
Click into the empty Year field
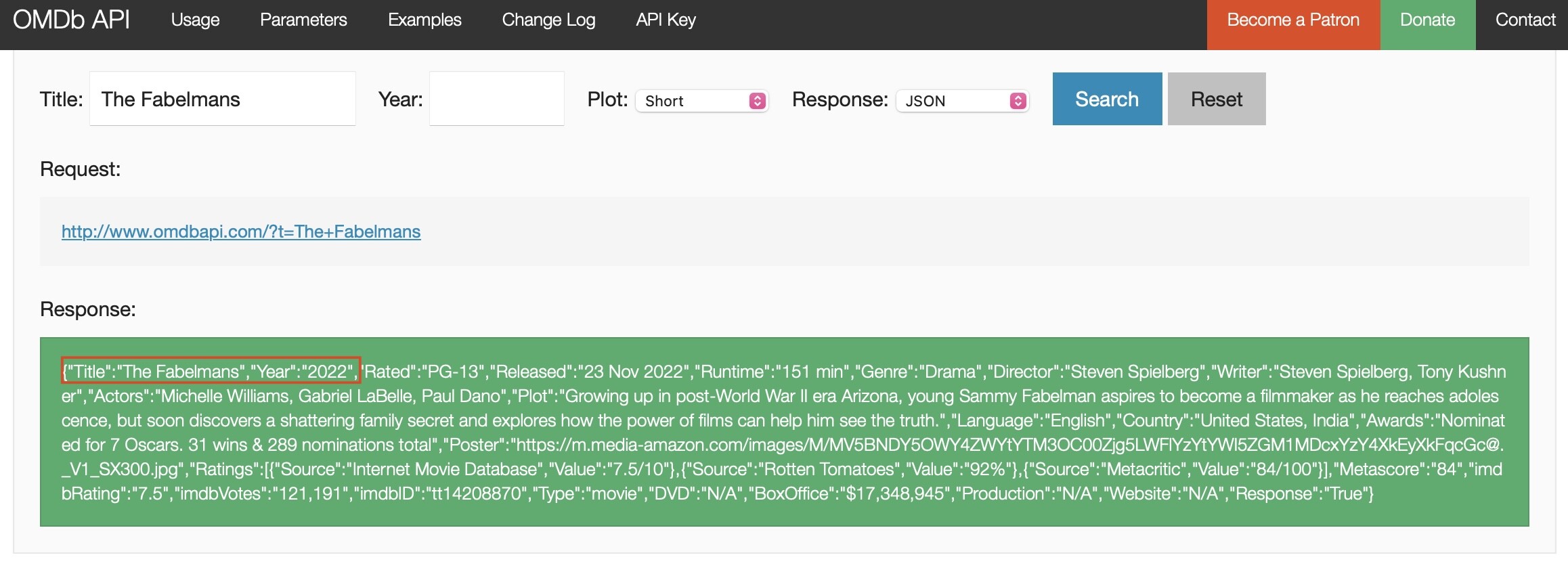pos(496,99)
